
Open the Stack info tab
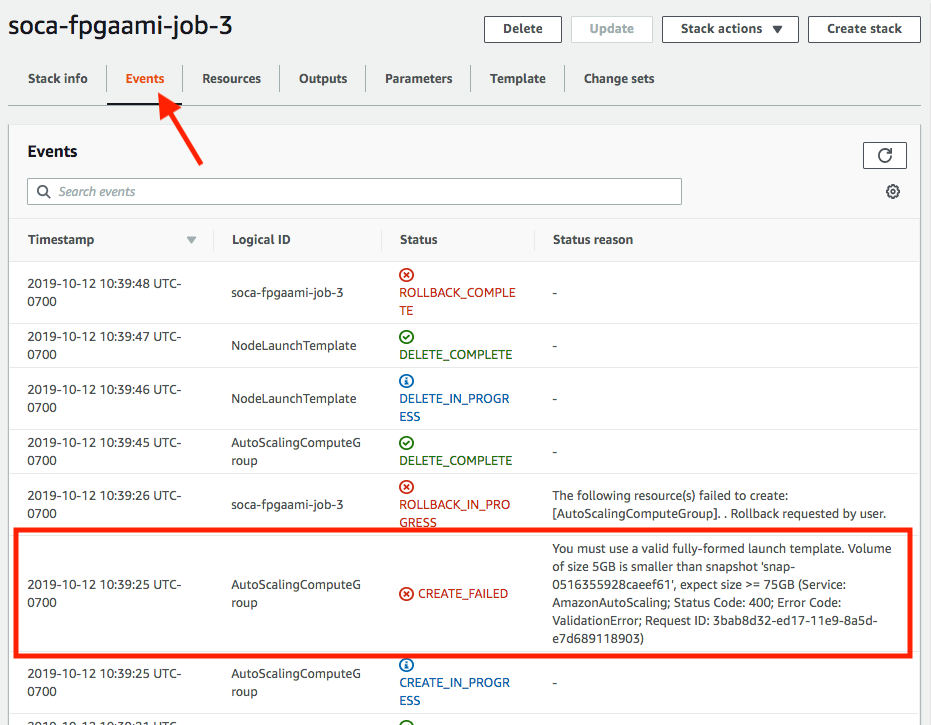58,79
